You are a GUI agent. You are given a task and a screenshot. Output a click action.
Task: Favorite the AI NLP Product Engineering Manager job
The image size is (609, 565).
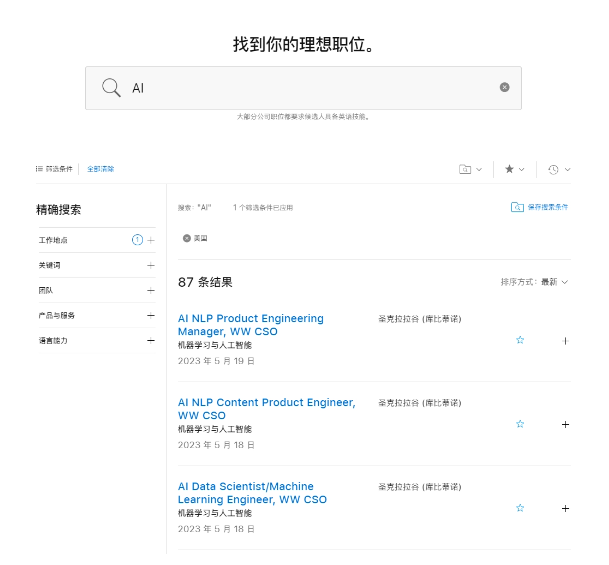pos(520,340)
